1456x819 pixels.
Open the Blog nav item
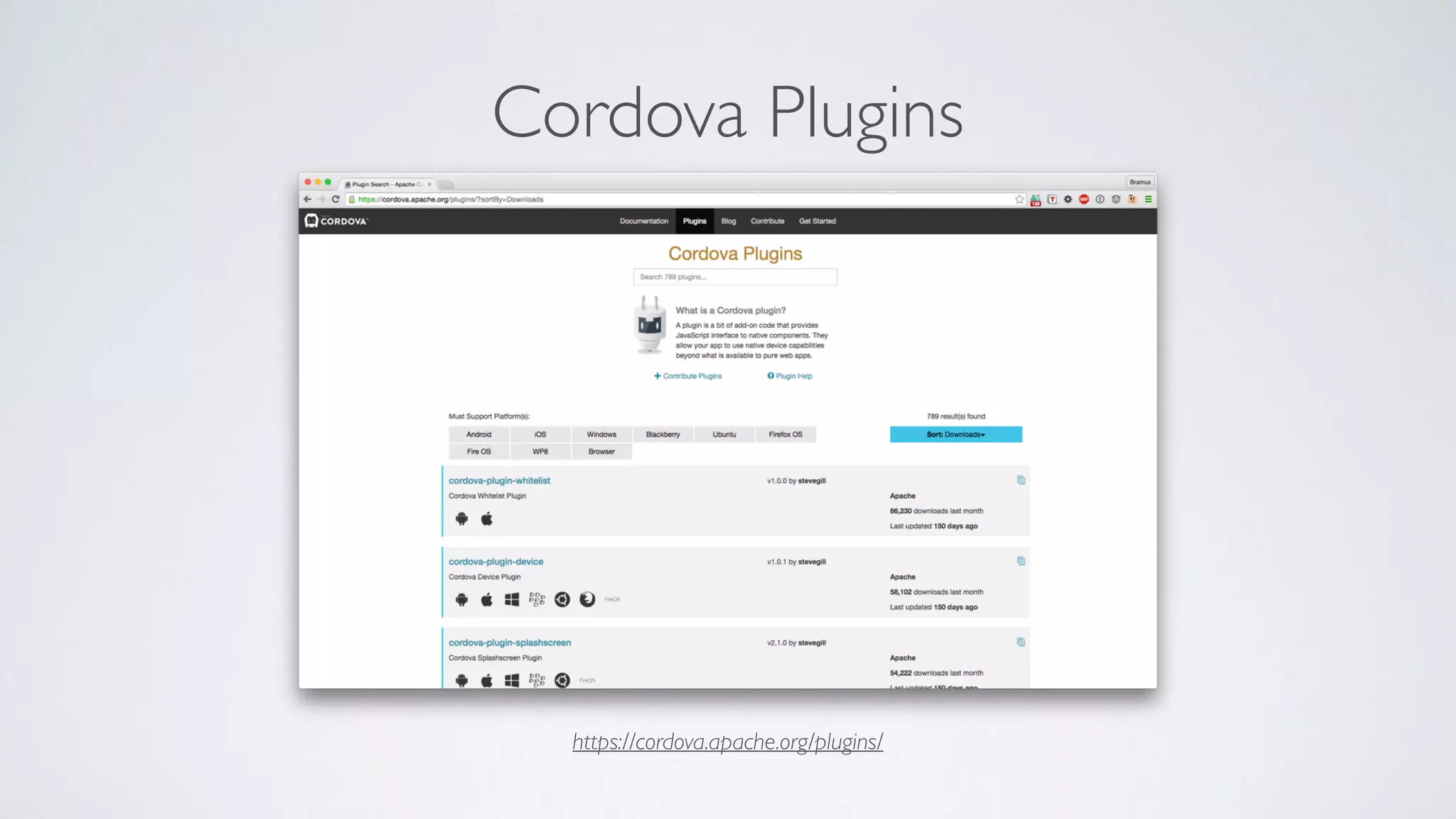point(729,221)
